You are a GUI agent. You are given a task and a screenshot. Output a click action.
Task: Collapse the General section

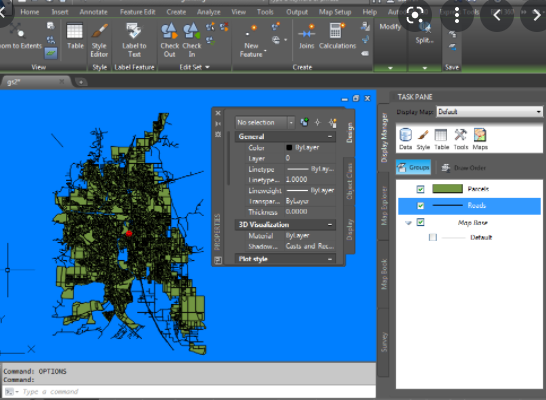click(x=329, y=136)
